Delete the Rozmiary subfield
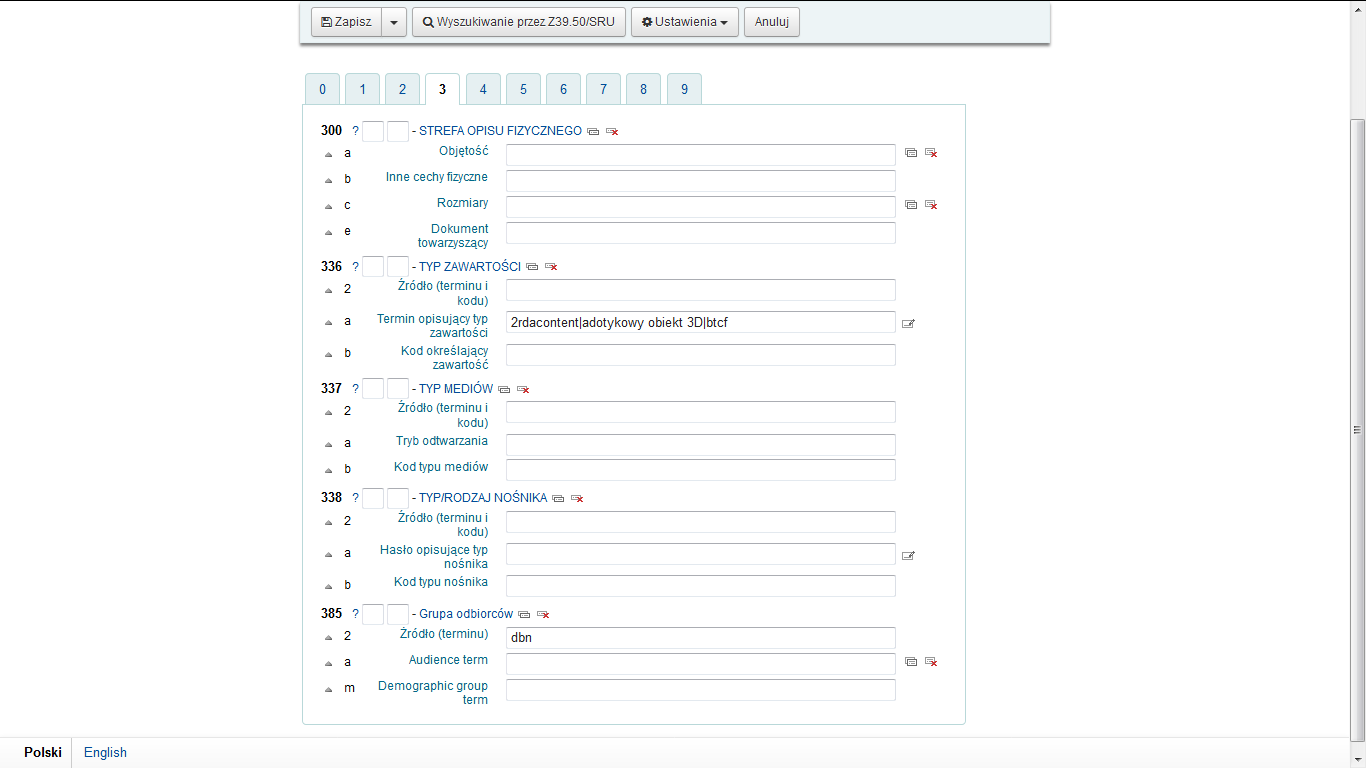The width and height of the screenshot is (1366, 768). click(x=931, y=205)
